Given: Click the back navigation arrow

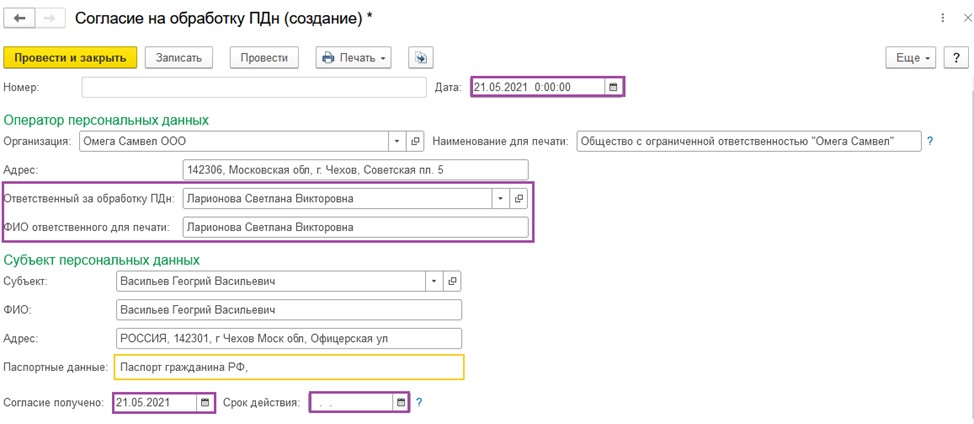Looking at the screenshot, I should [x=19, y=18].
